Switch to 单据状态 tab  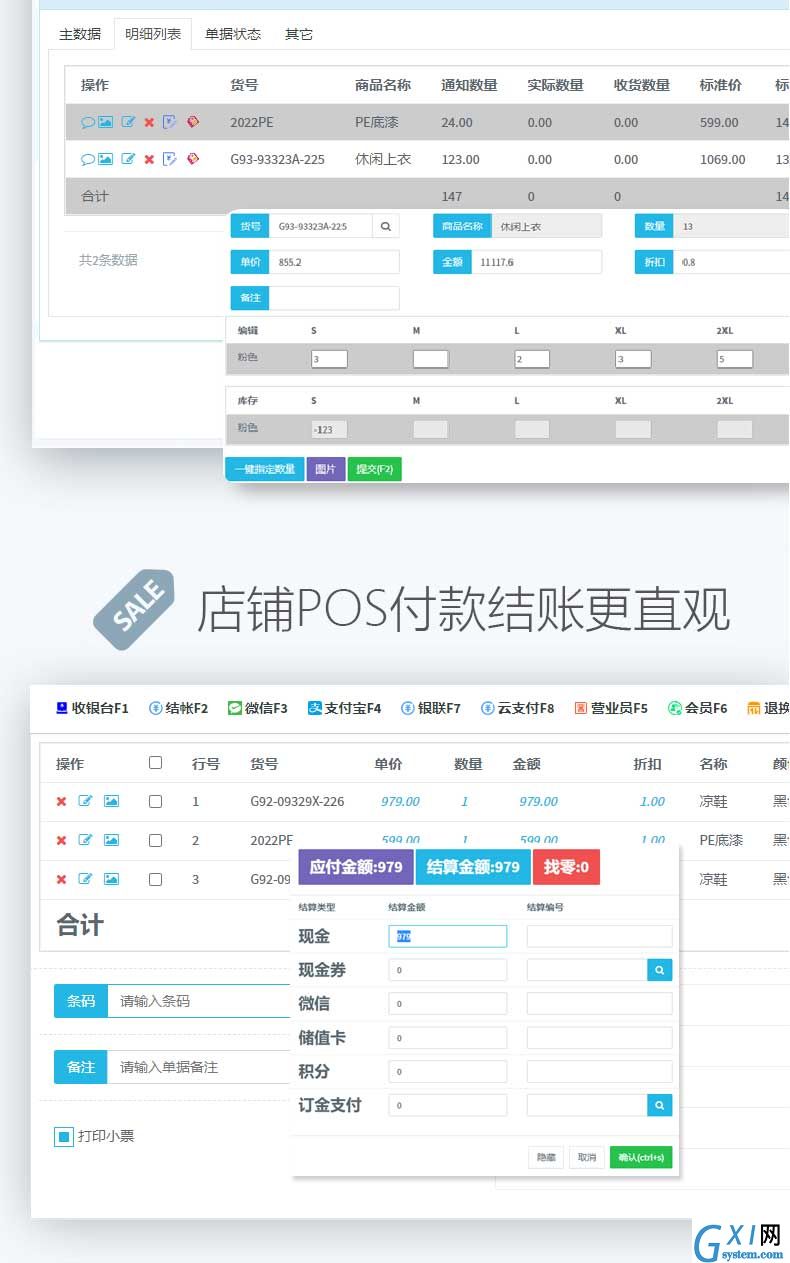tap(233, 34)
